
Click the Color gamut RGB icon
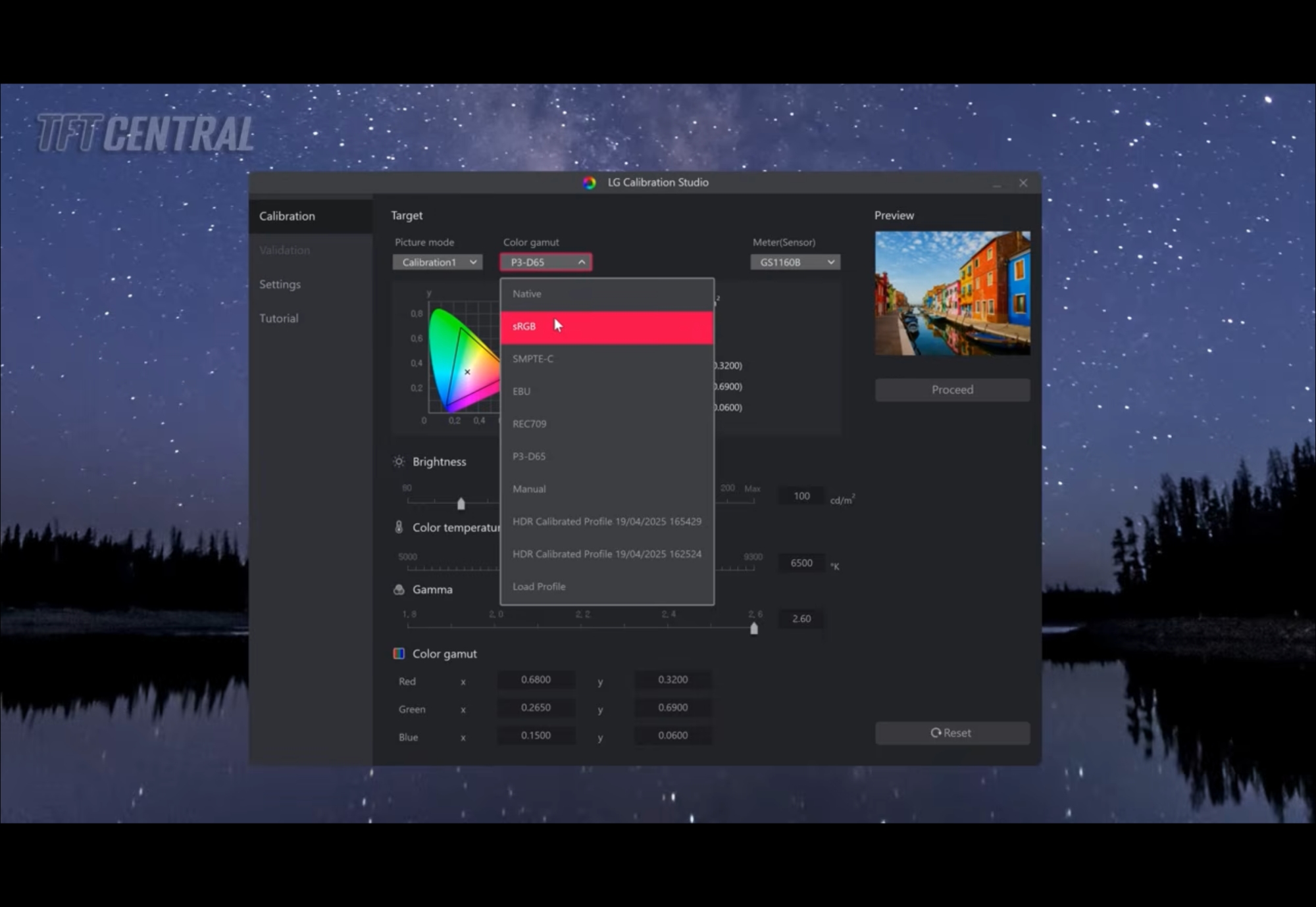coord(399,653)
